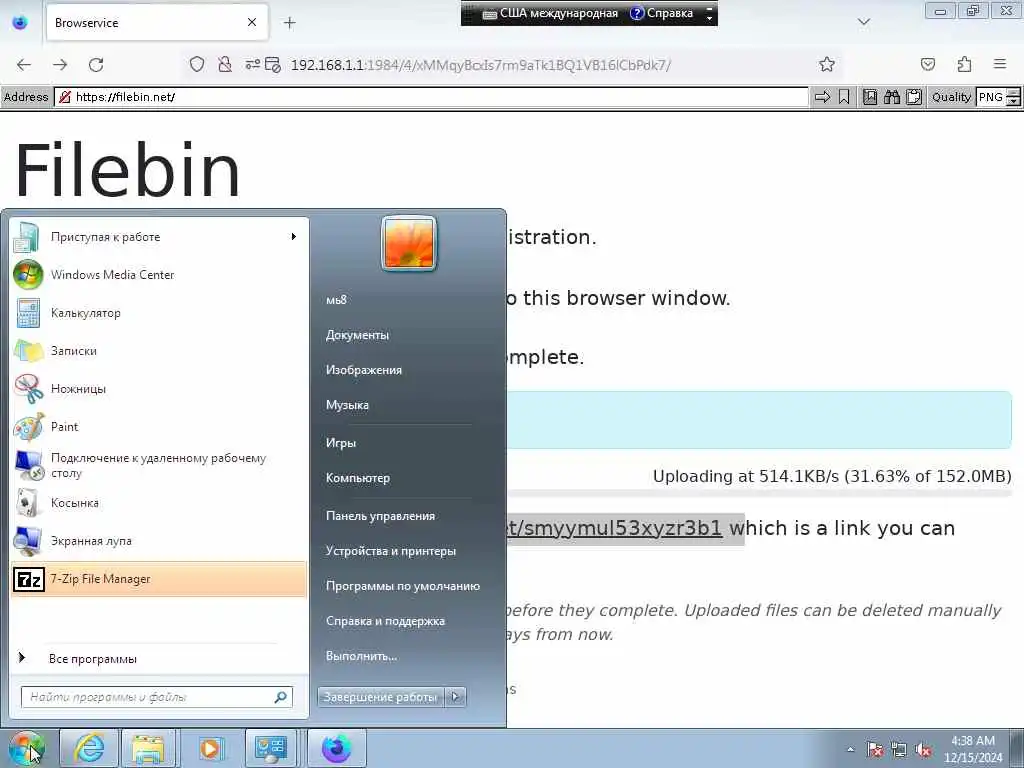Image resolution: width=1024 pixels, height=768 pixels.
Task: Open Экранная лупа magnifier
Action: [159, 541]
